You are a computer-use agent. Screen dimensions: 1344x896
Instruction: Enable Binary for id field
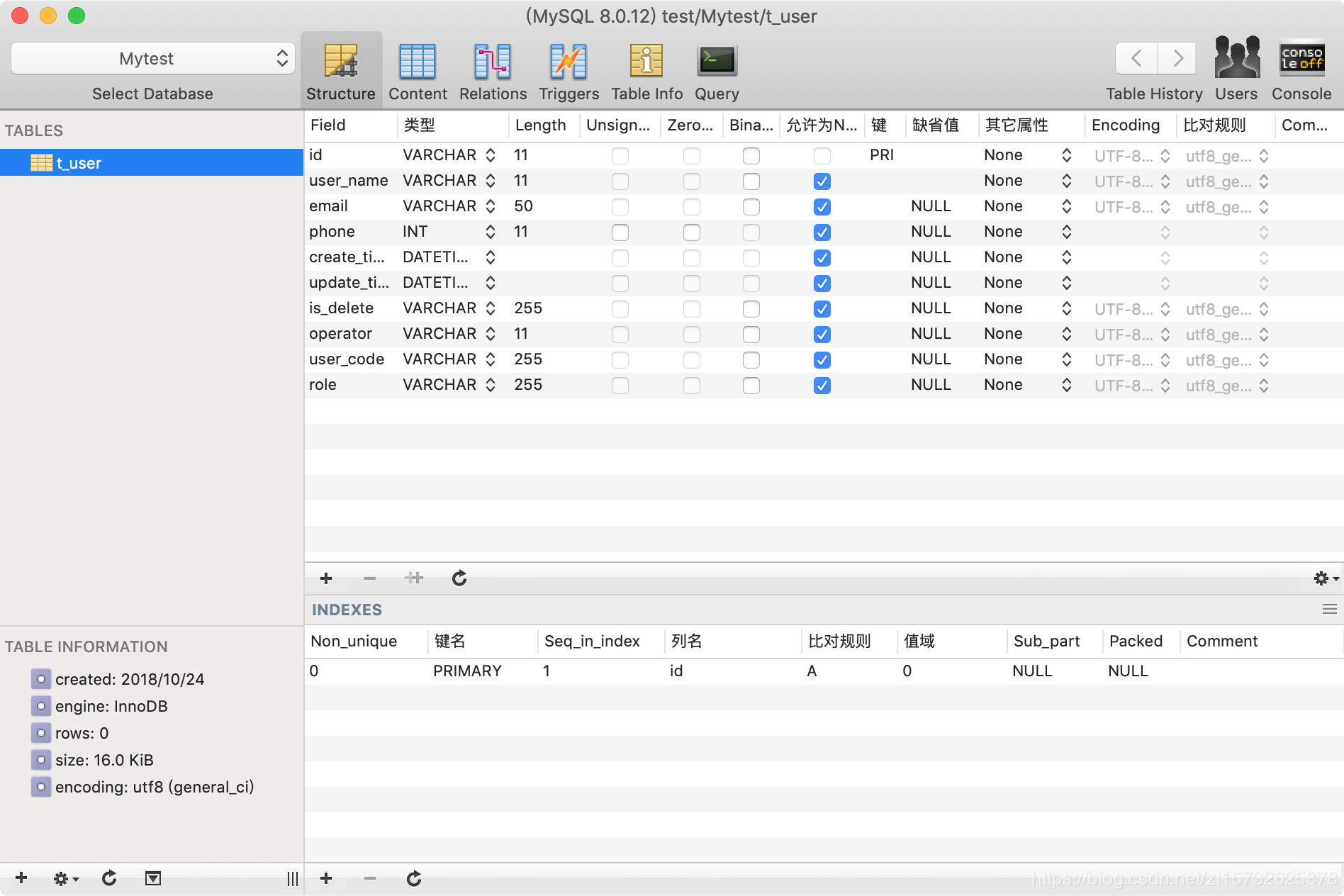pos(751,155)
